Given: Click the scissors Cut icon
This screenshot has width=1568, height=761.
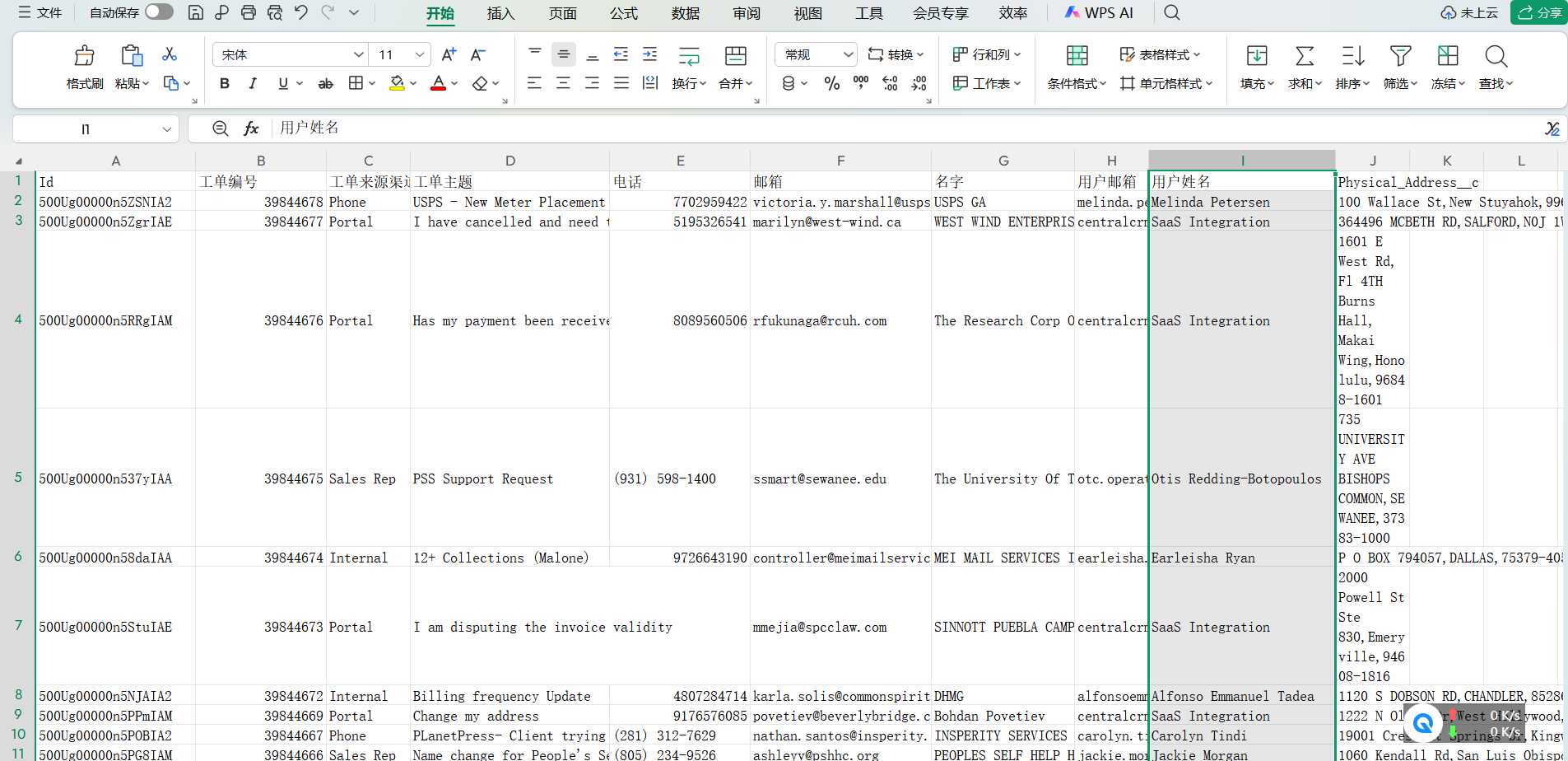Looking at the screenshot, I should point(170,54).
